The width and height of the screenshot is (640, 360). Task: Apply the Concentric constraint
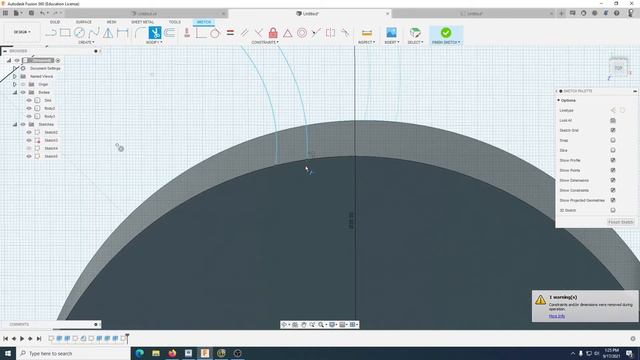302,33
